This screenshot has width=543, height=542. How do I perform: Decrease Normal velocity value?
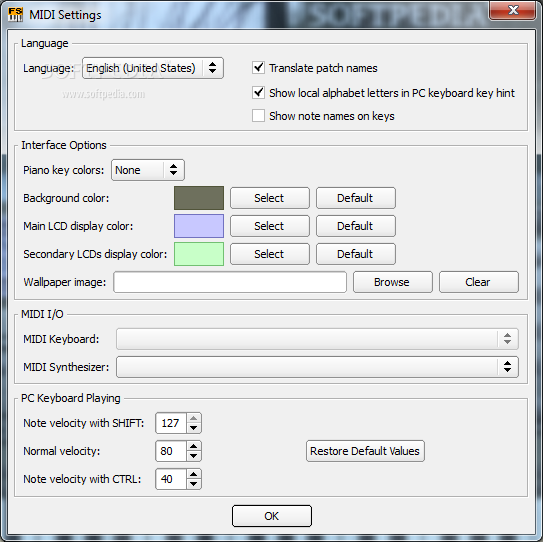pos(194,456)
